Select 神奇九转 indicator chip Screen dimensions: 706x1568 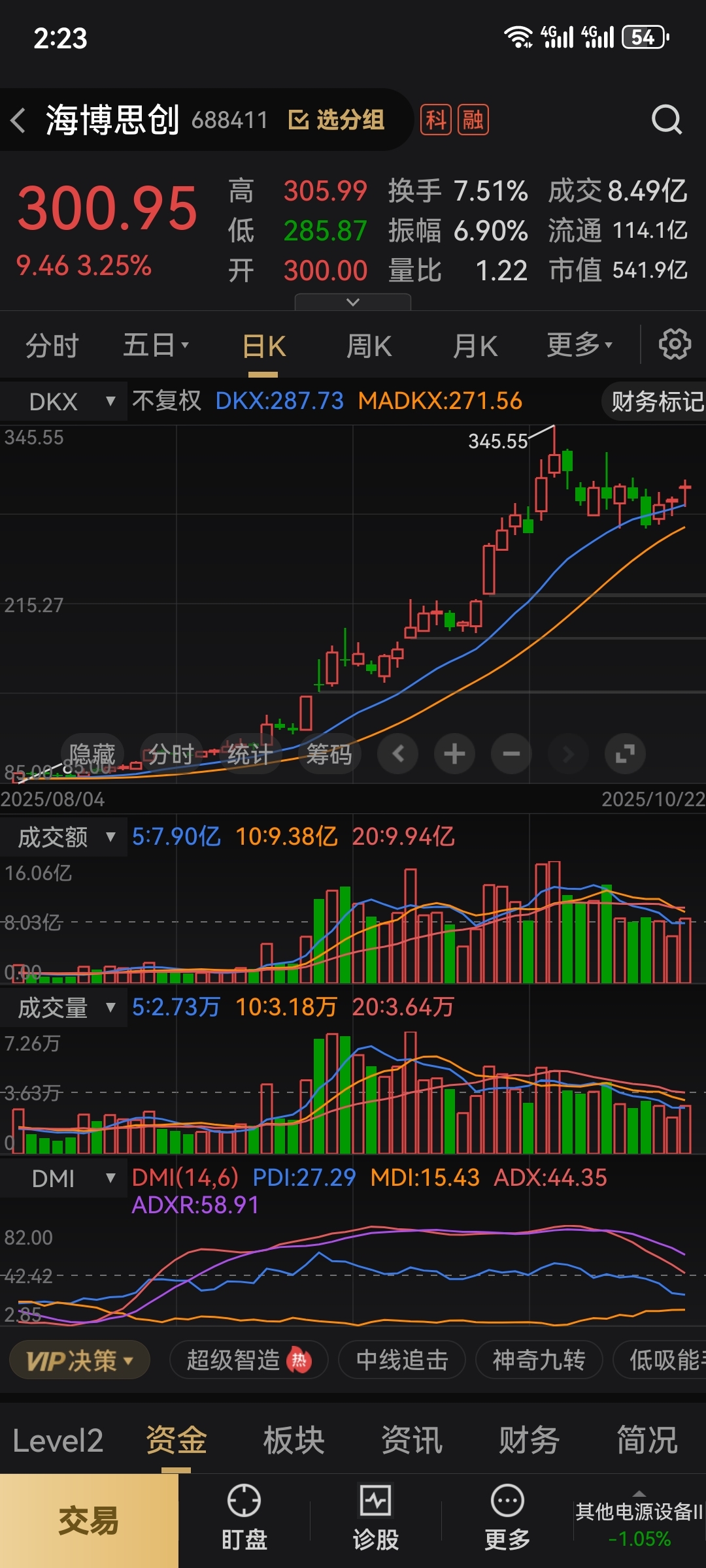pos(539,1360)
